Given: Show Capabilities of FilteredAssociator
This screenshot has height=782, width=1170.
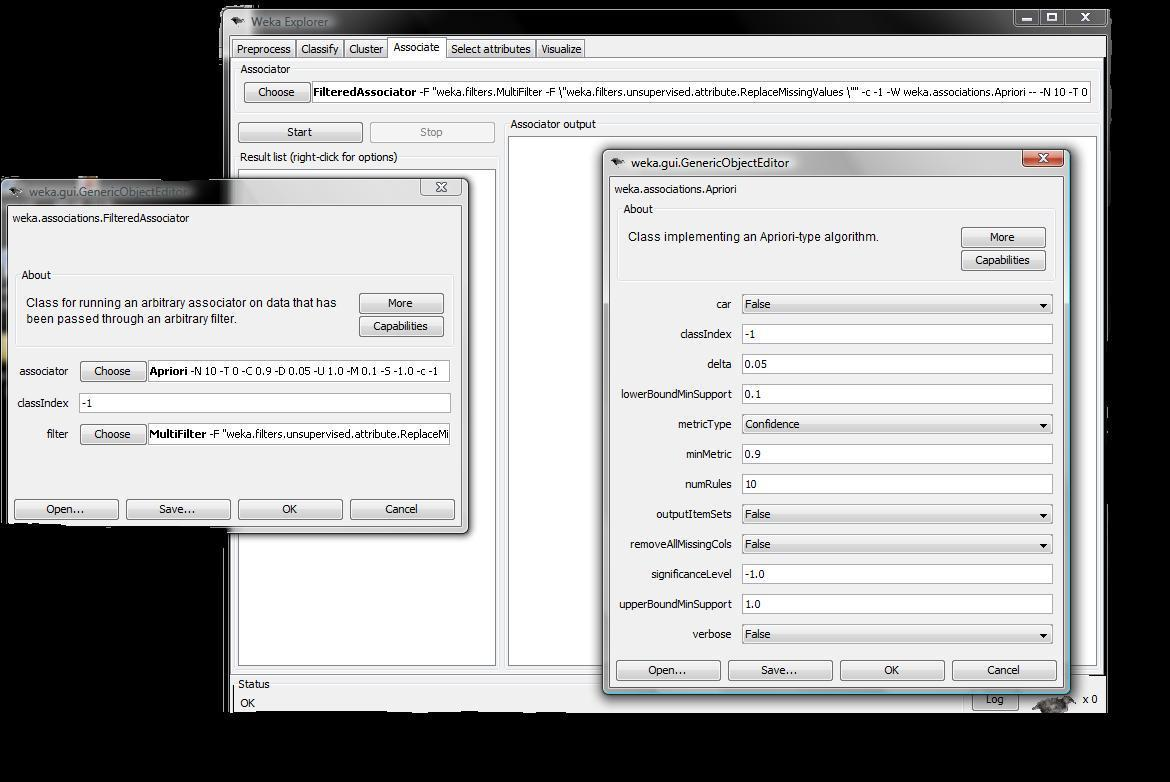Looking at the screenshot, I should pyautogui.click(x=401, y=326).
